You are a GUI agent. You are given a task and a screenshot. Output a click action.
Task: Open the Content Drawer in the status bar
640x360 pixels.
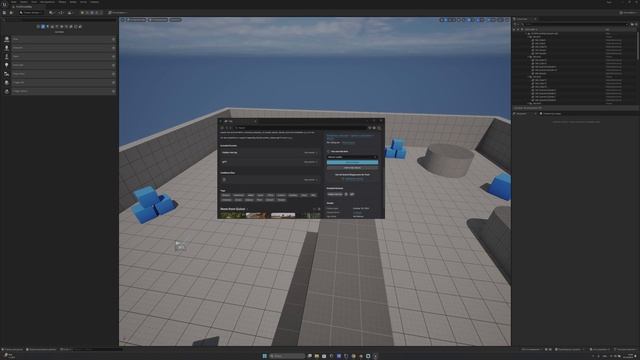pos(12,349)
